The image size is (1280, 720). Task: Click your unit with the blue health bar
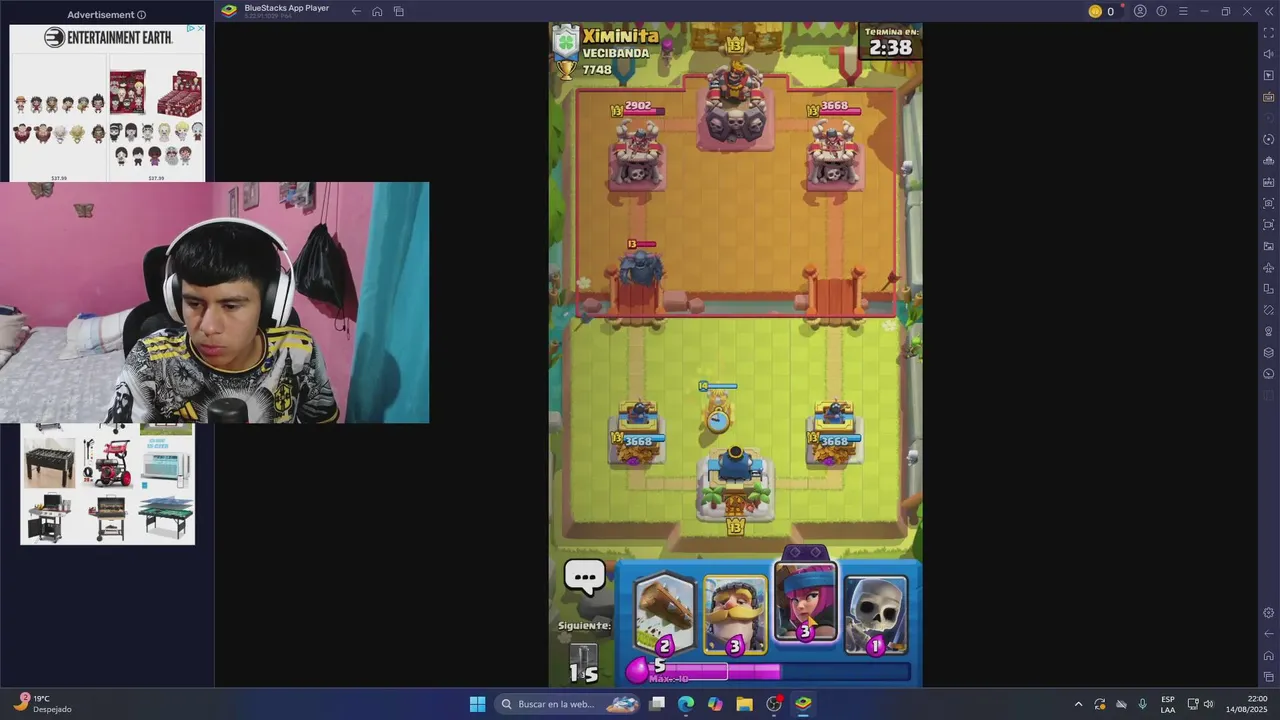pos(718,412)
